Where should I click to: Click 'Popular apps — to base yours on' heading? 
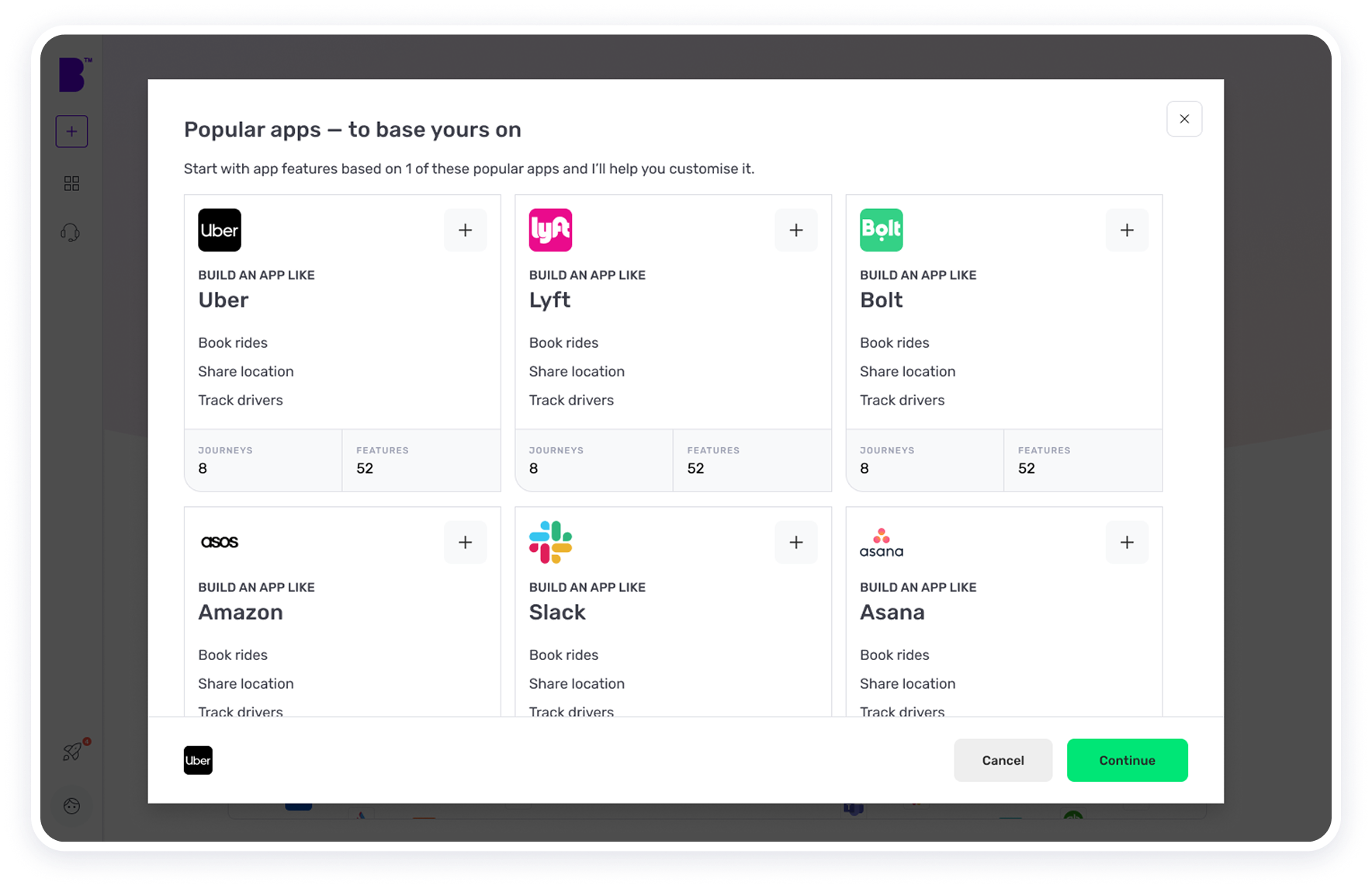[x=352, y=129]
